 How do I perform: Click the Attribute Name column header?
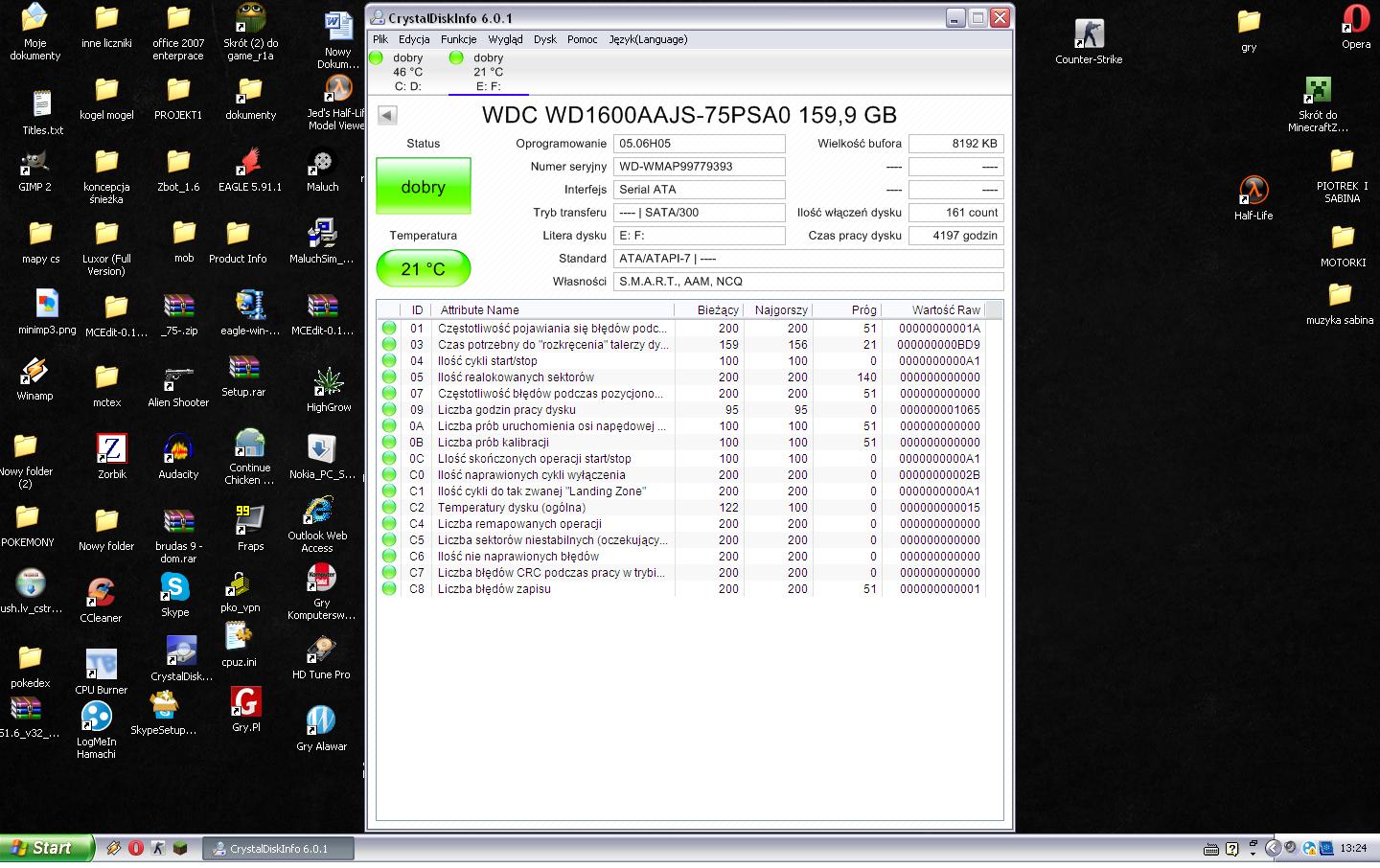click(554, 309)
